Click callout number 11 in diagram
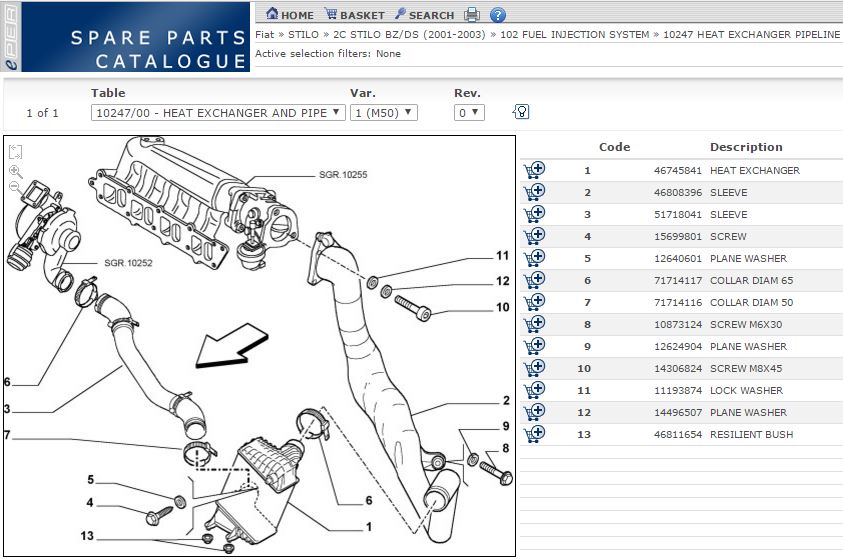 pyautogui.click(x=502, y=256)
